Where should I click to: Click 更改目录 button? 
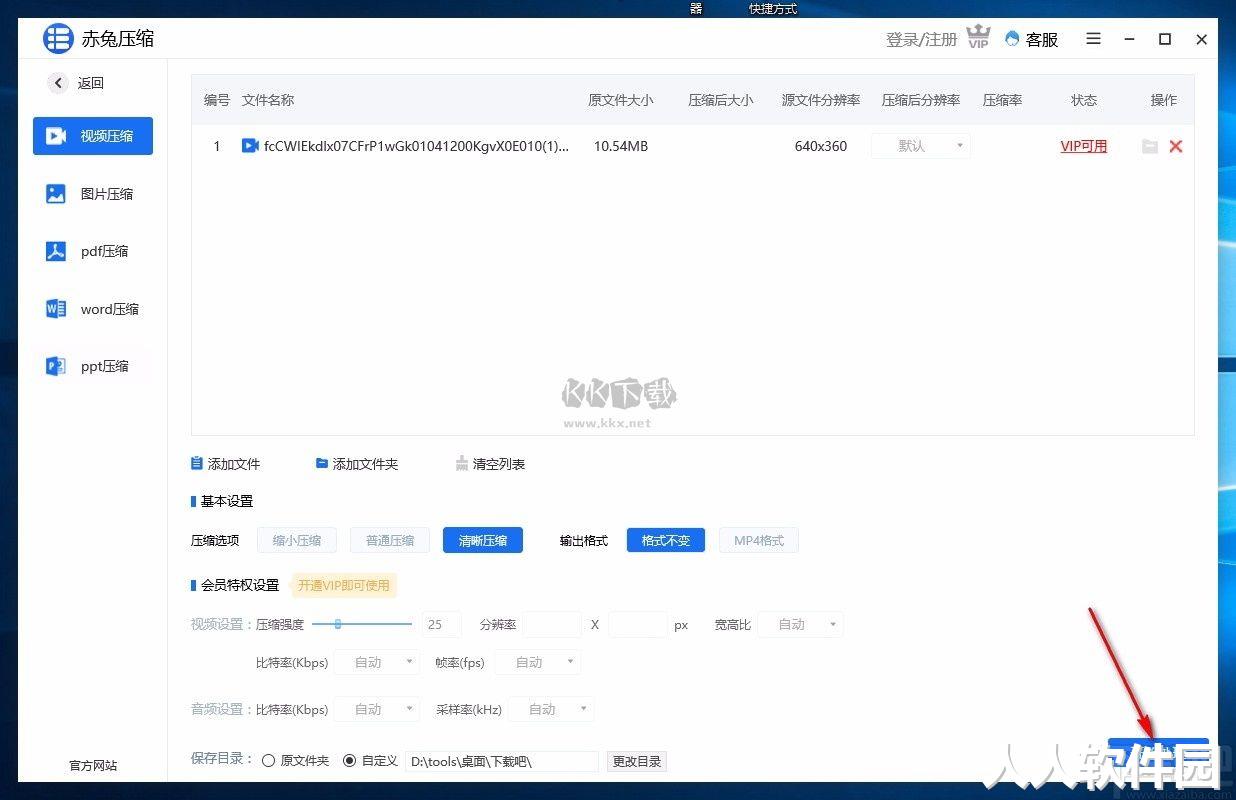[637, 761]
